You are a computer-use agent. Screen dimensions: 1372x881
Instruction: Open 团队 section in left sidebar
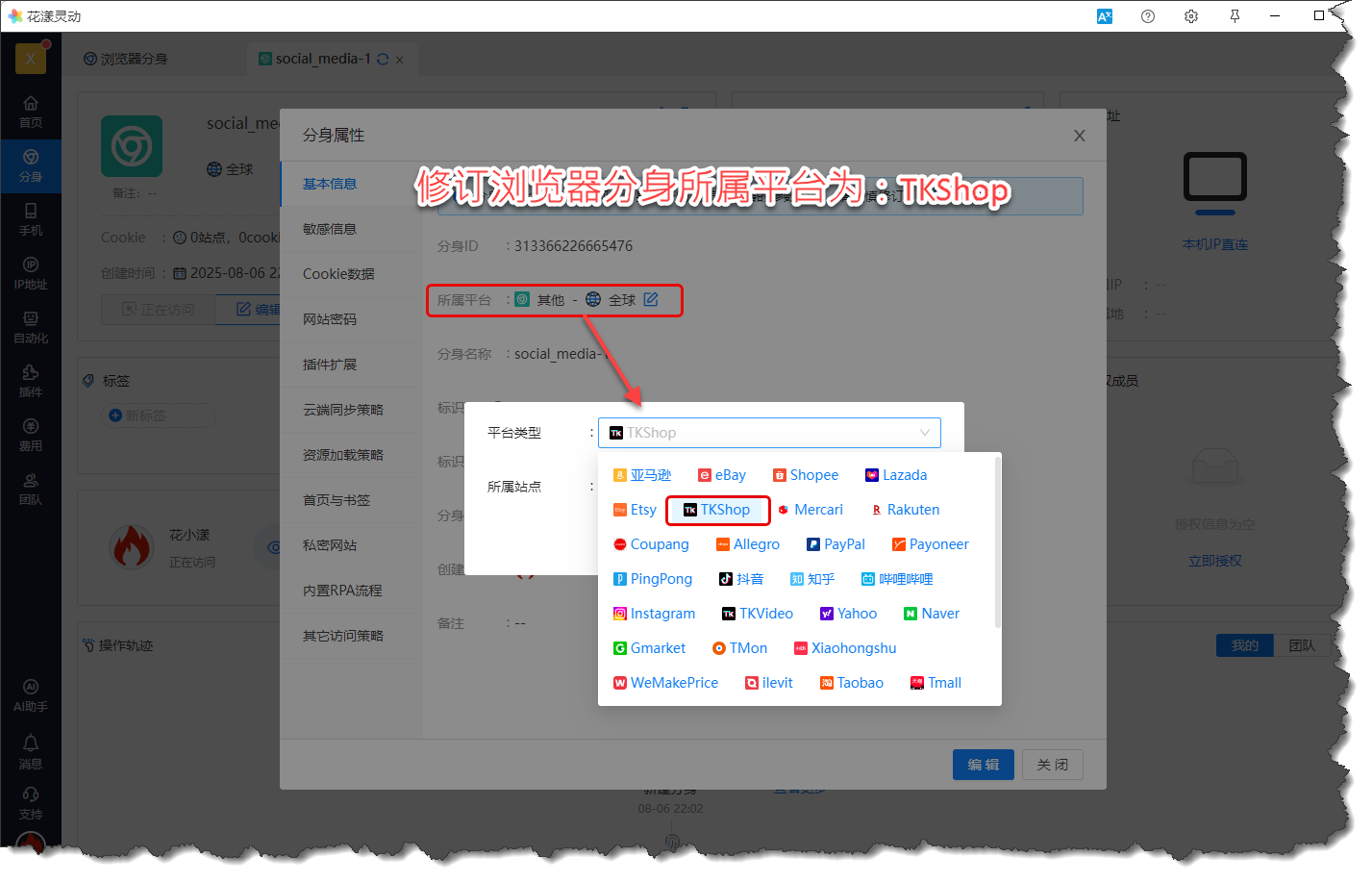tap(31, 490)
